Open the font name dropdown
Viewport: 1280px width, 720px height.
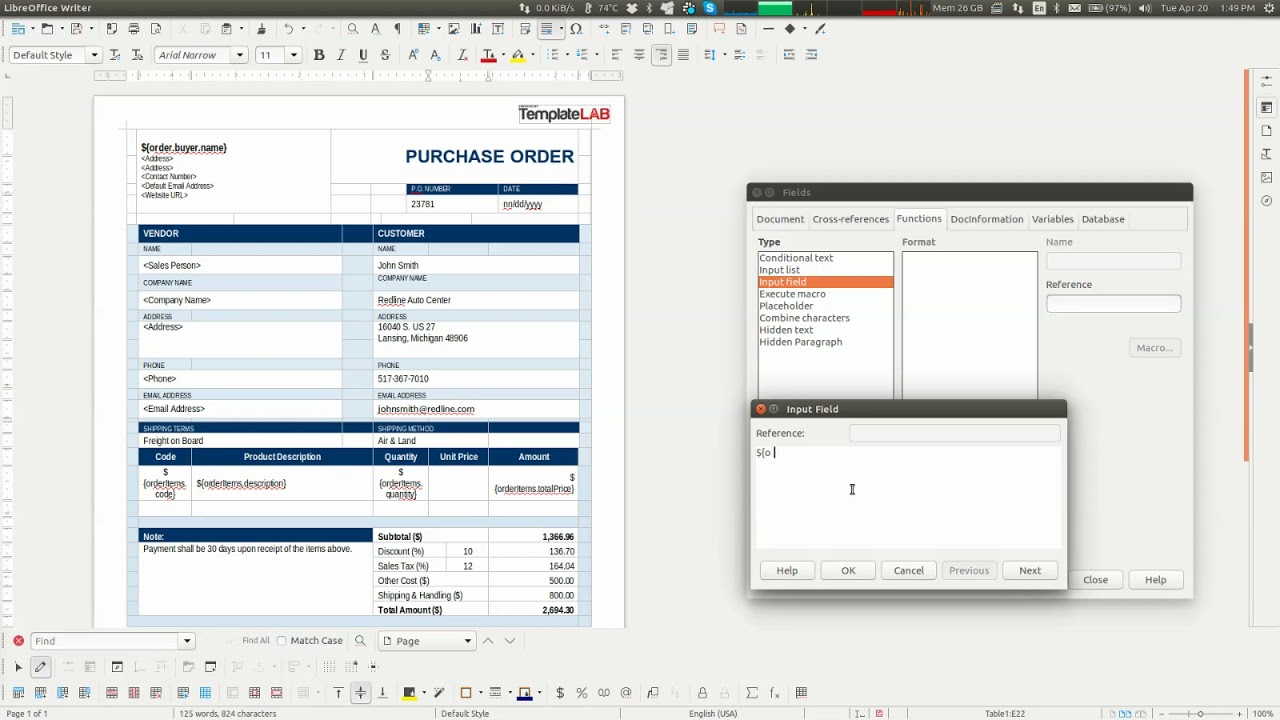pos(239,55)
